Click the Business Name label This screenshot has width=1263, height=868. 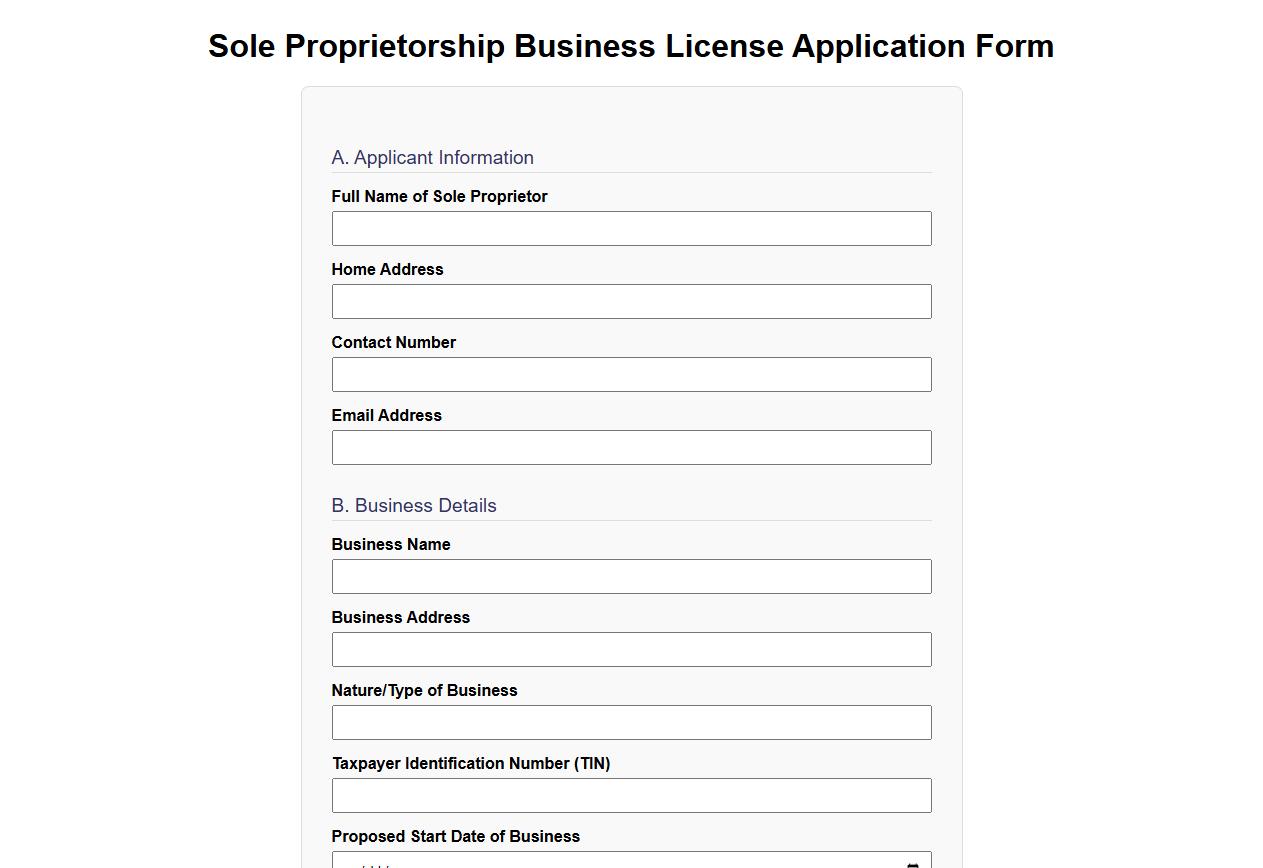pos(391,544)
